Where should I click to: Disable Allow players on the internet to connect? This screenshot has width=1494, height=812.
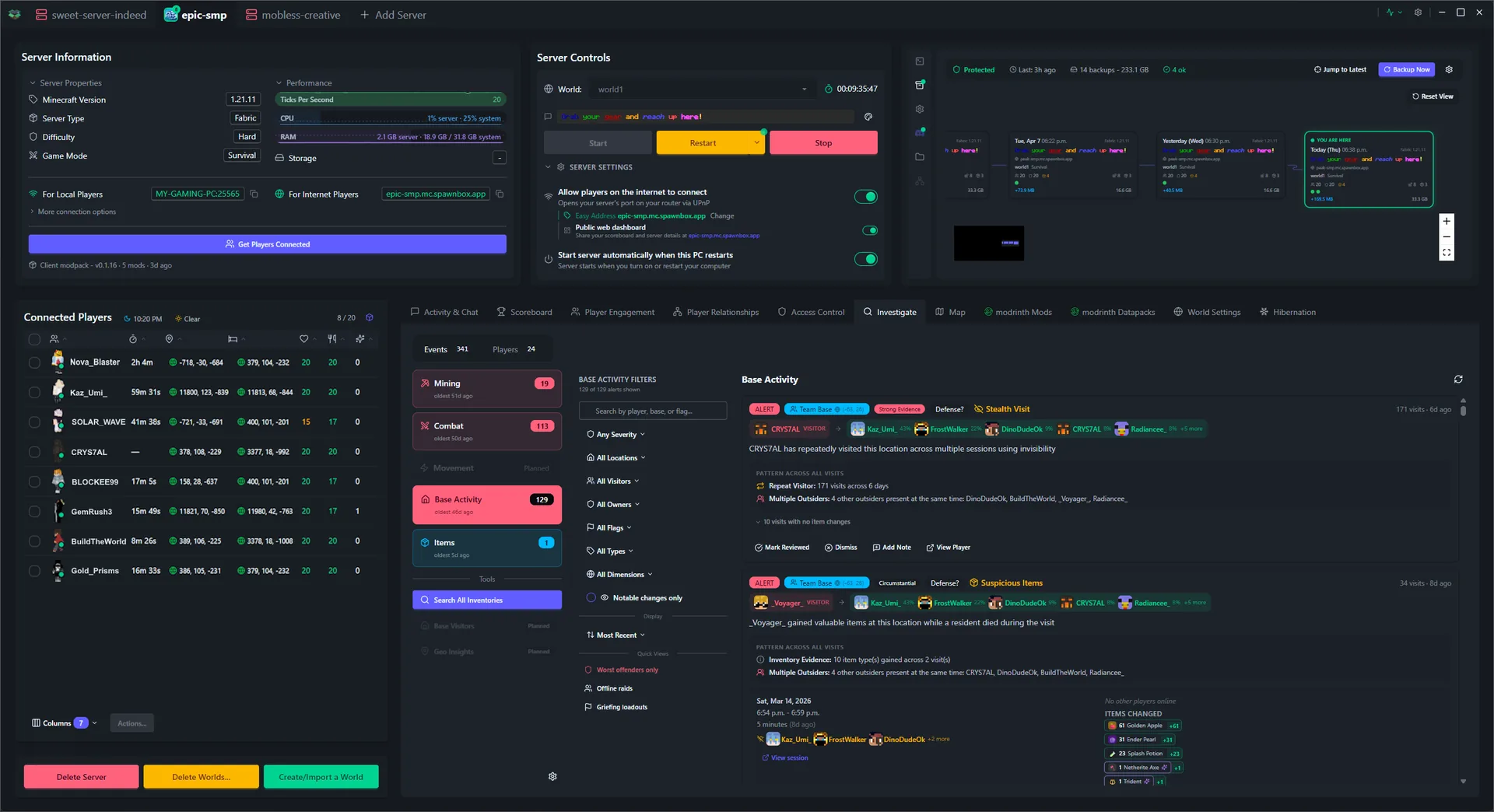(x=865, y=197)
